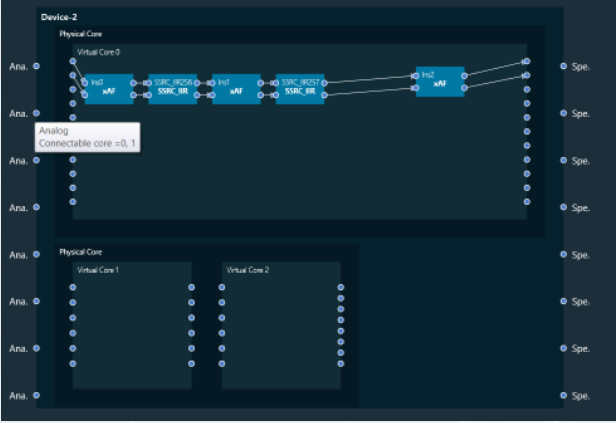The image size is (616, 423).
Task: Click Ins2 block's lower output port
Action: [464, 88]
